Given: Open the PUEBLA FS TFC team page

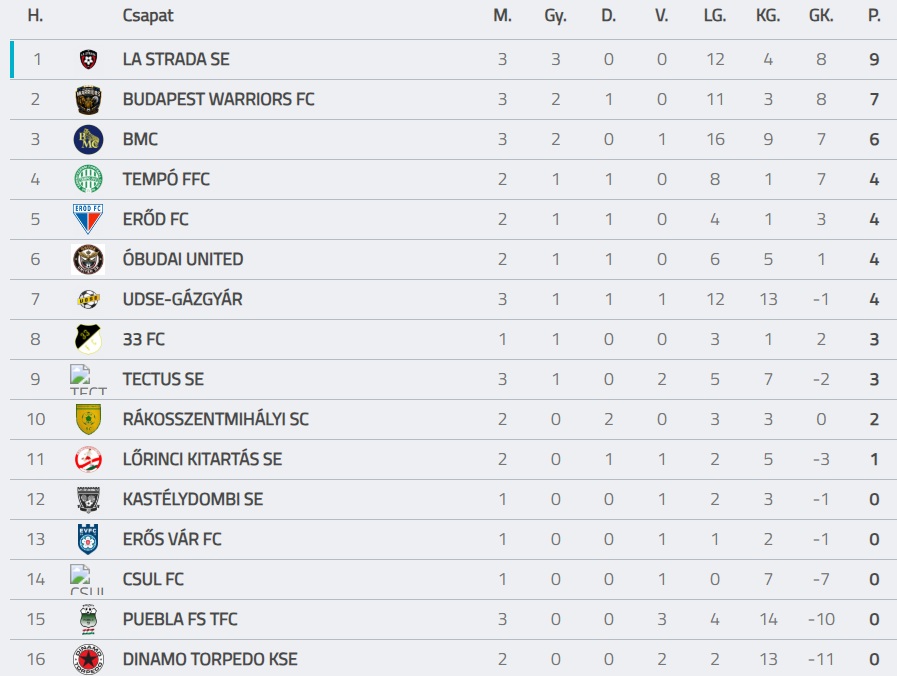Looking at the screenshot, I should (x=180, y=619).
